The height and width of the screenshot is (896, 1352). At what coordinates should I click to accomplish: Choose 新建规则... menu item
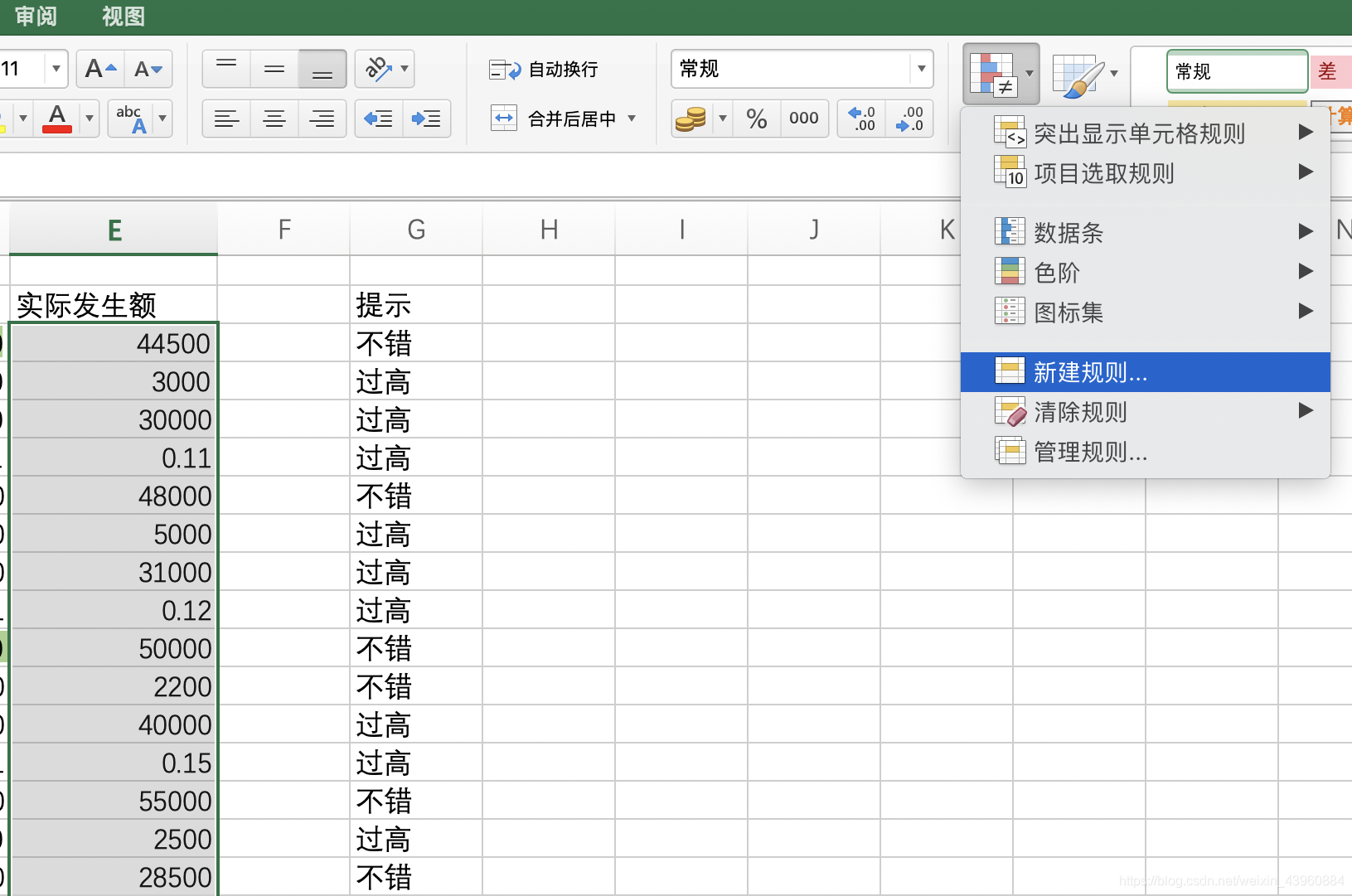click(x=1146, y=372)
